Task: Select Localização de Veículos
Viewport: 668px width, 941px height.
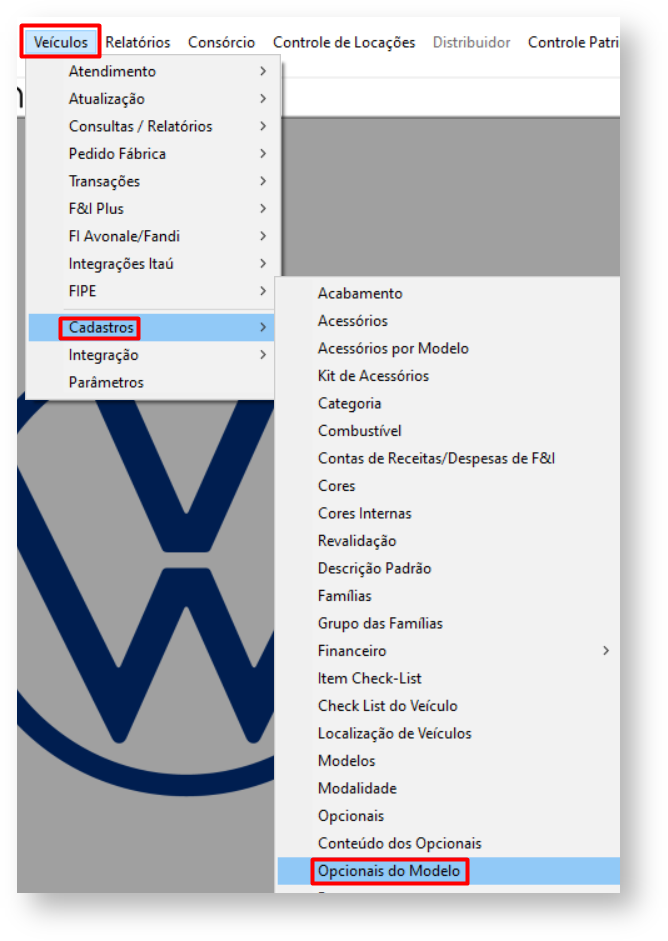Action: [449, 734]
